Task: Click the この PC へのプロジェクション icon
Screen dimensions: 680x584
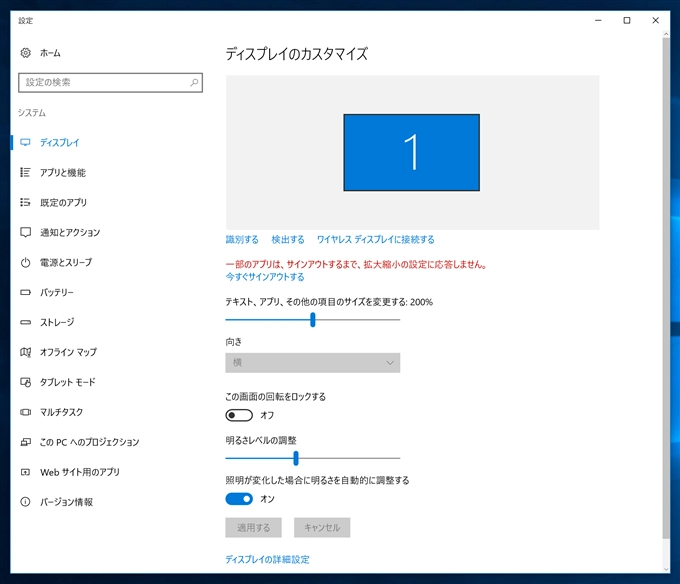Action: (x=26, y=442)
